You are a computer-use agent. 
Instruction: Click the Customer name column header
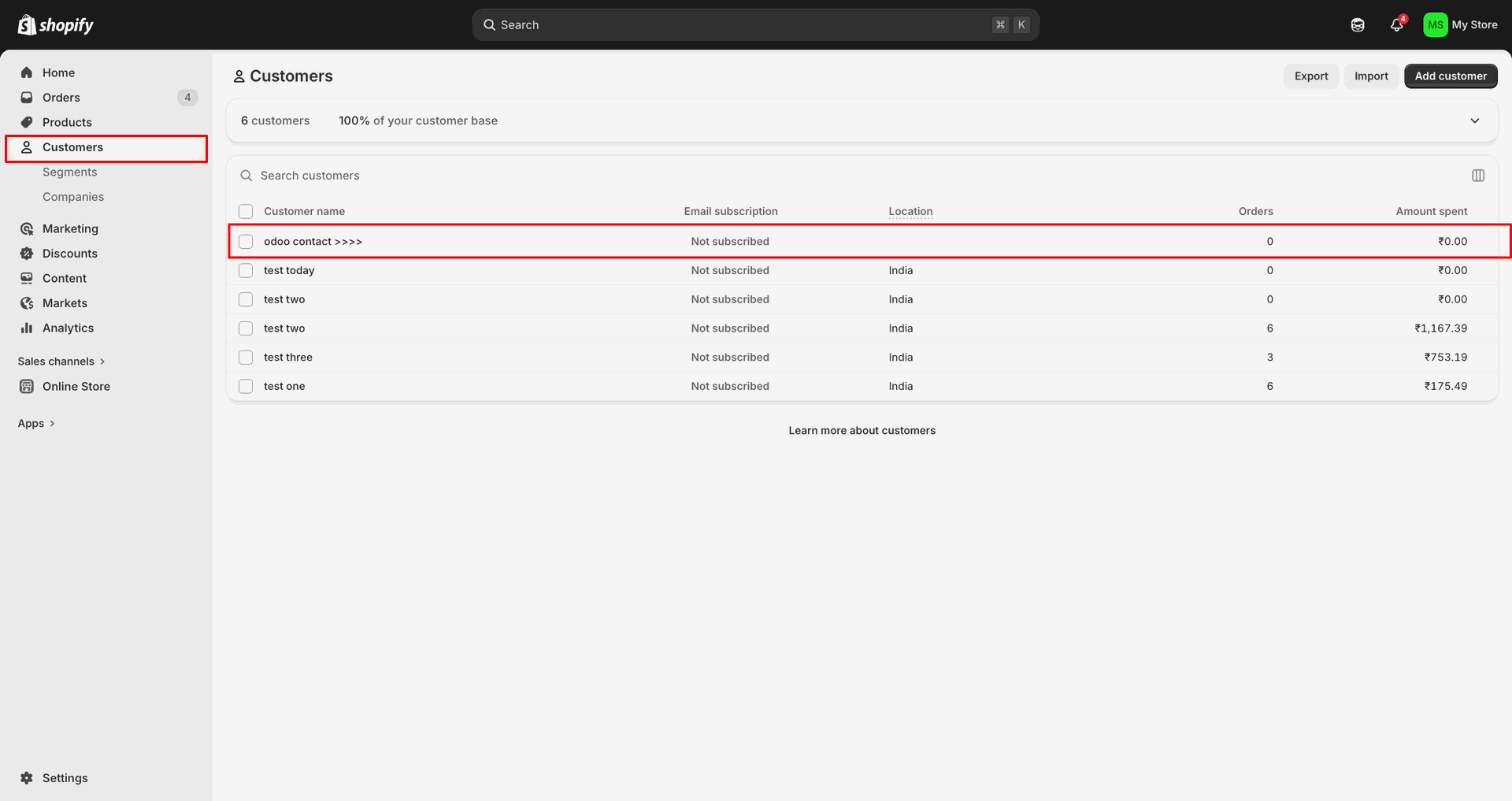[x=304, y=211]
